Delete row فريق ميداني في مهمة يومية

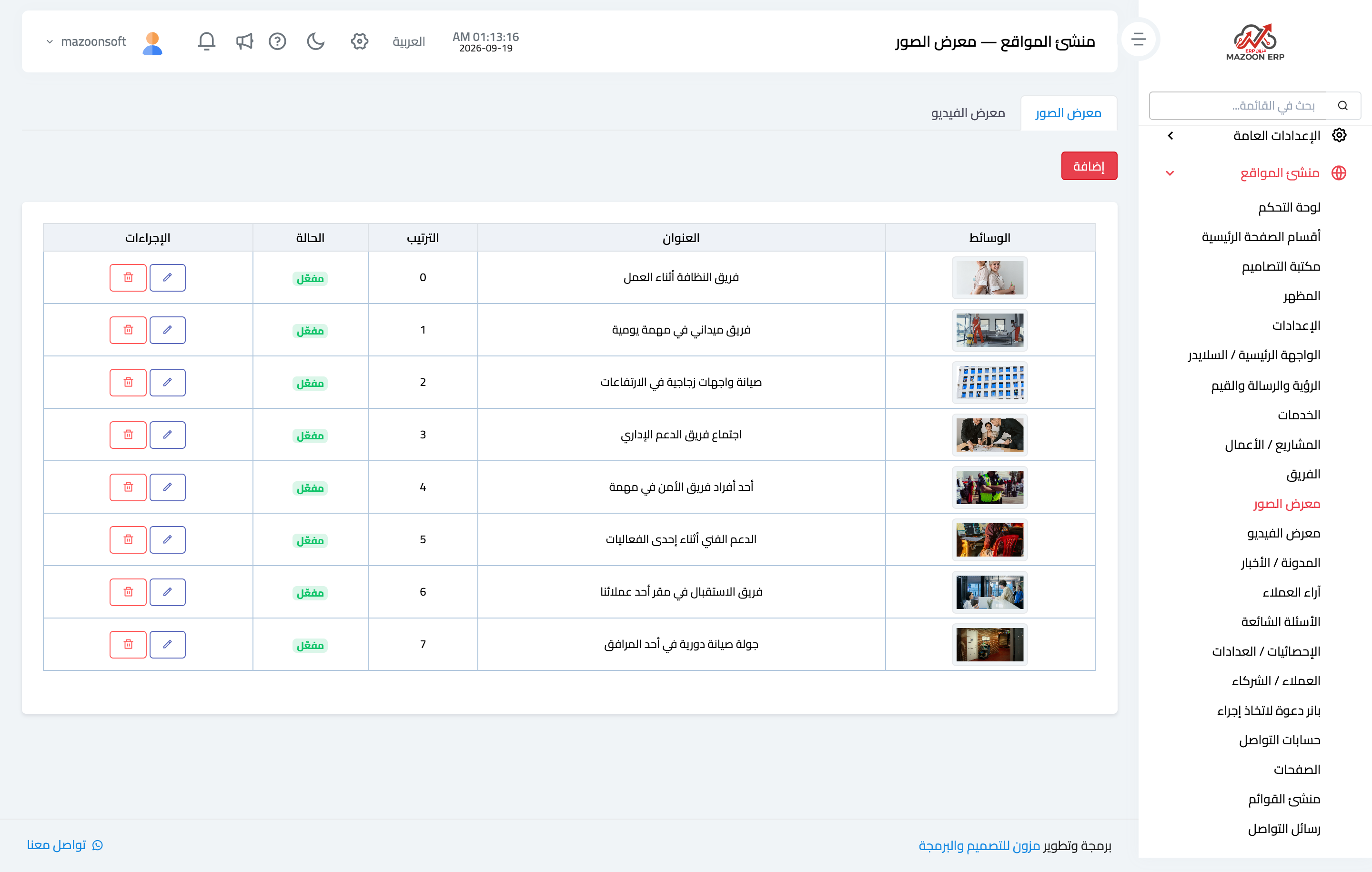128,330
